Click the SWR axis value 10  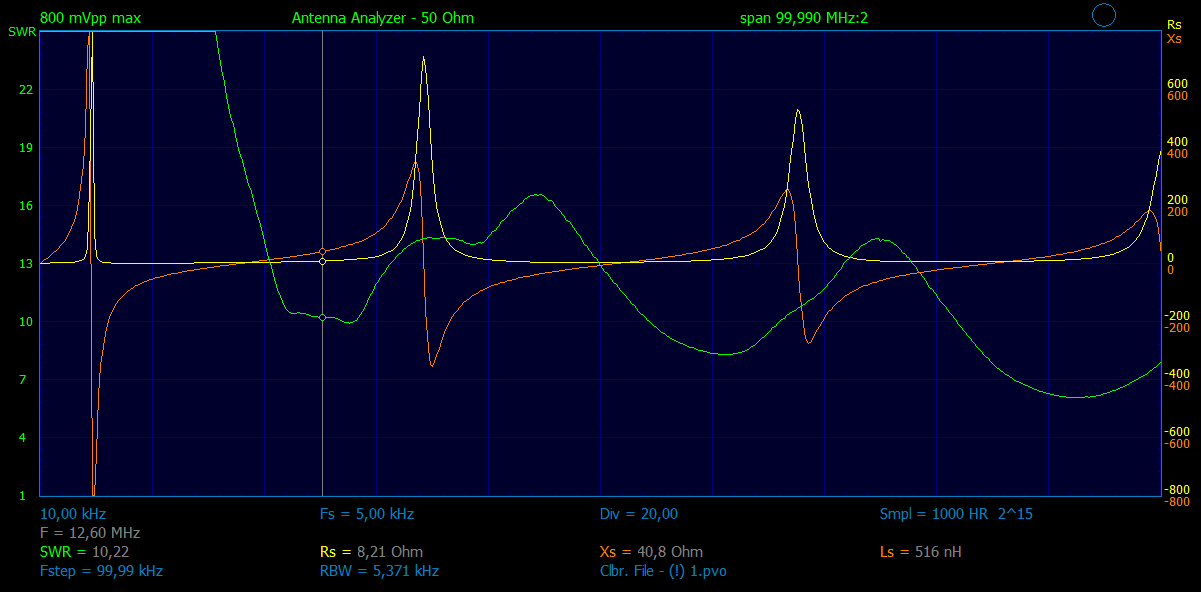(26, 322)
